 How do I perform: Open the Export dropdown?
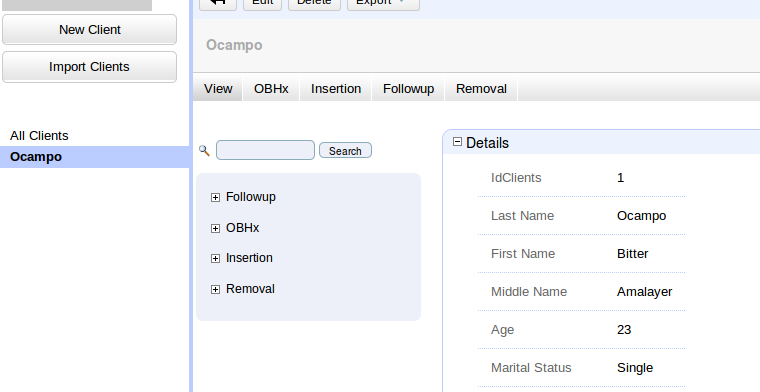(x=383, y=2)
